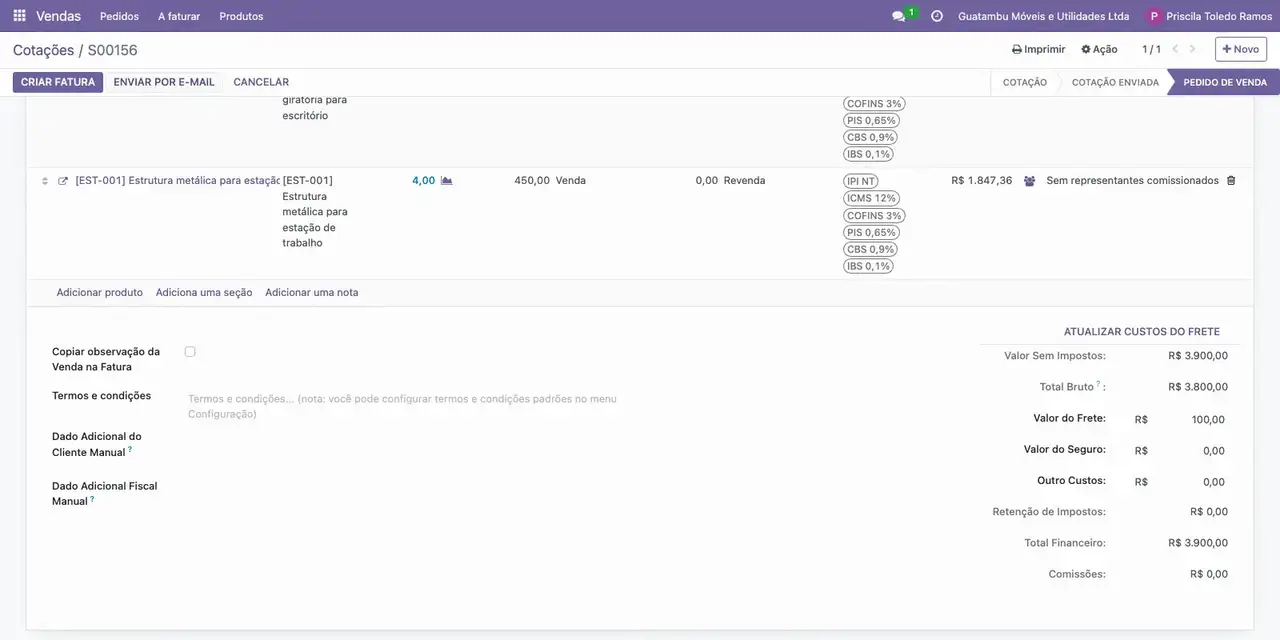The image size is (1280, 640).
Task: Create a new record with Novo button
Action: point(1241,49)
